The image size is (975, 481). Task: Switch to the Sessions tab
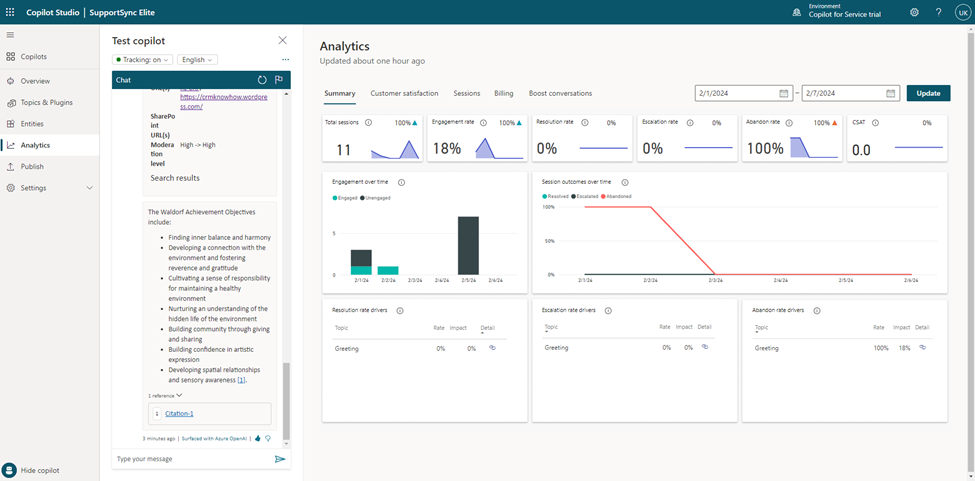point(466,93)
